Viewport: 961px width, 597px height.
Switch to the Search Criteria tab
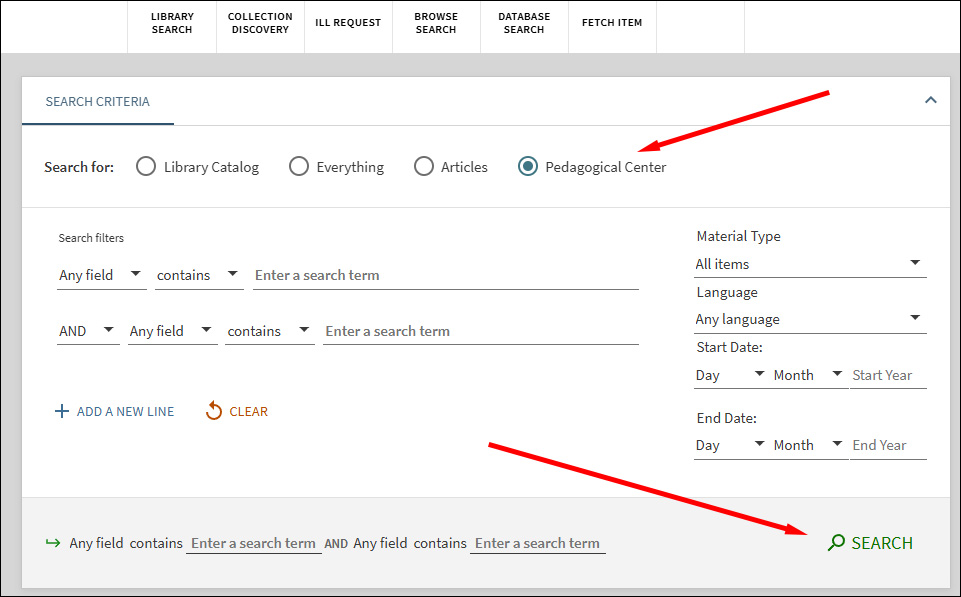tap(97, 102)
